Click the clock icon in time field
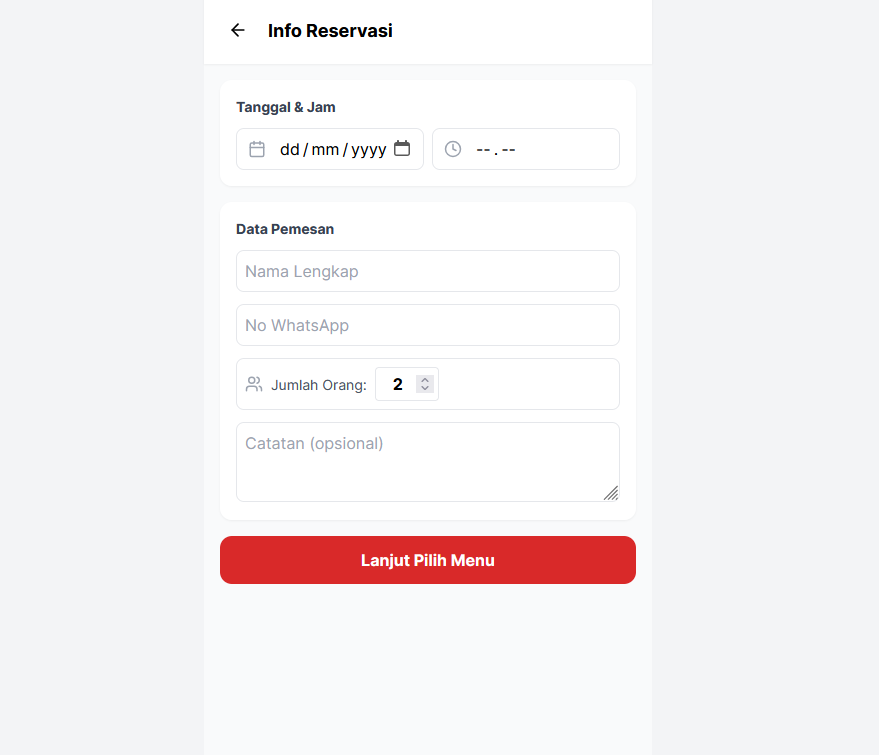 [453, 149]
